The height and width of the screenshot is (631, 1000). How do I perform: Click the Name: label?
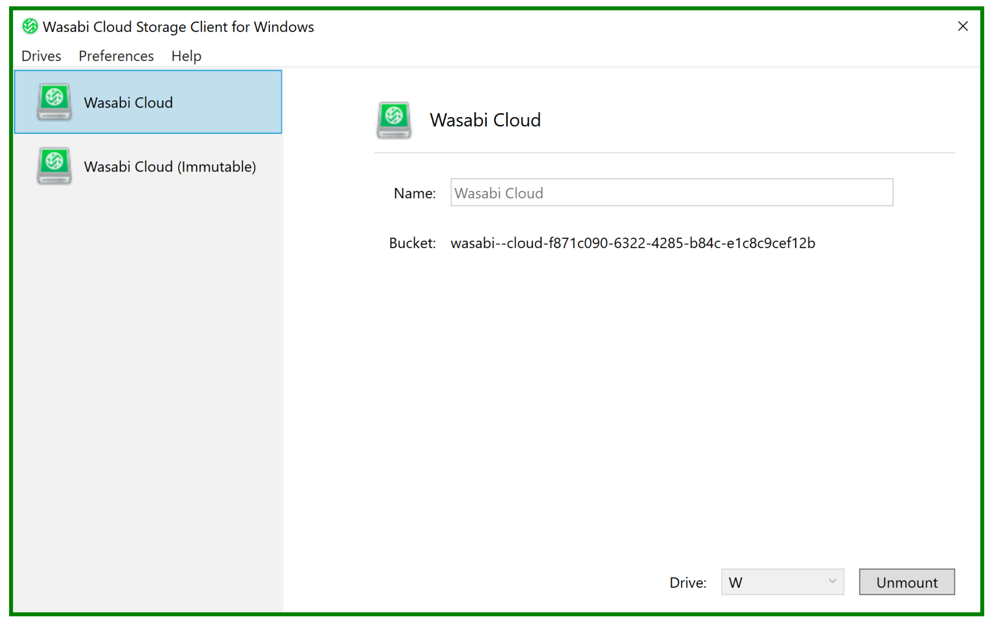[x=415, y=193]
